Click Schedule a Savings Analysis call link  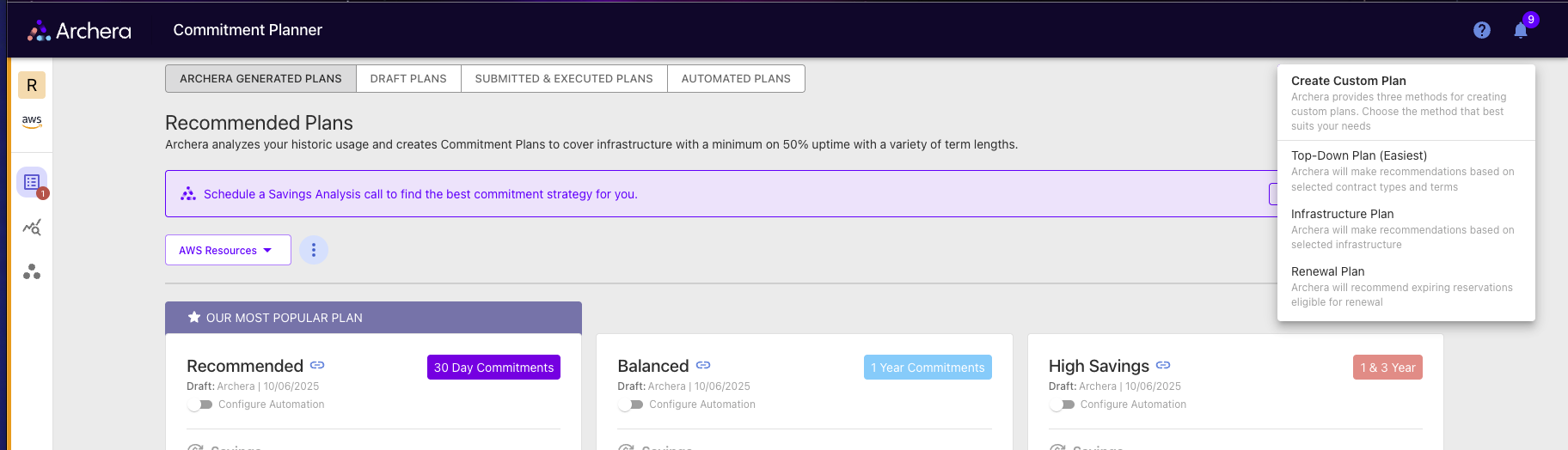tap(420, 194)
